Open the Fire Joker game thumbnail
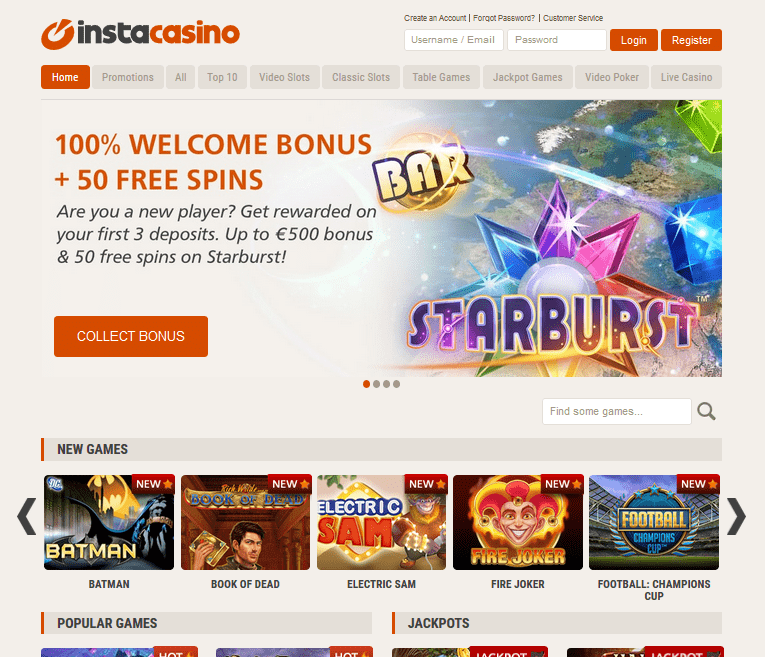Viewport: 765px width, 657px height. 518,522
